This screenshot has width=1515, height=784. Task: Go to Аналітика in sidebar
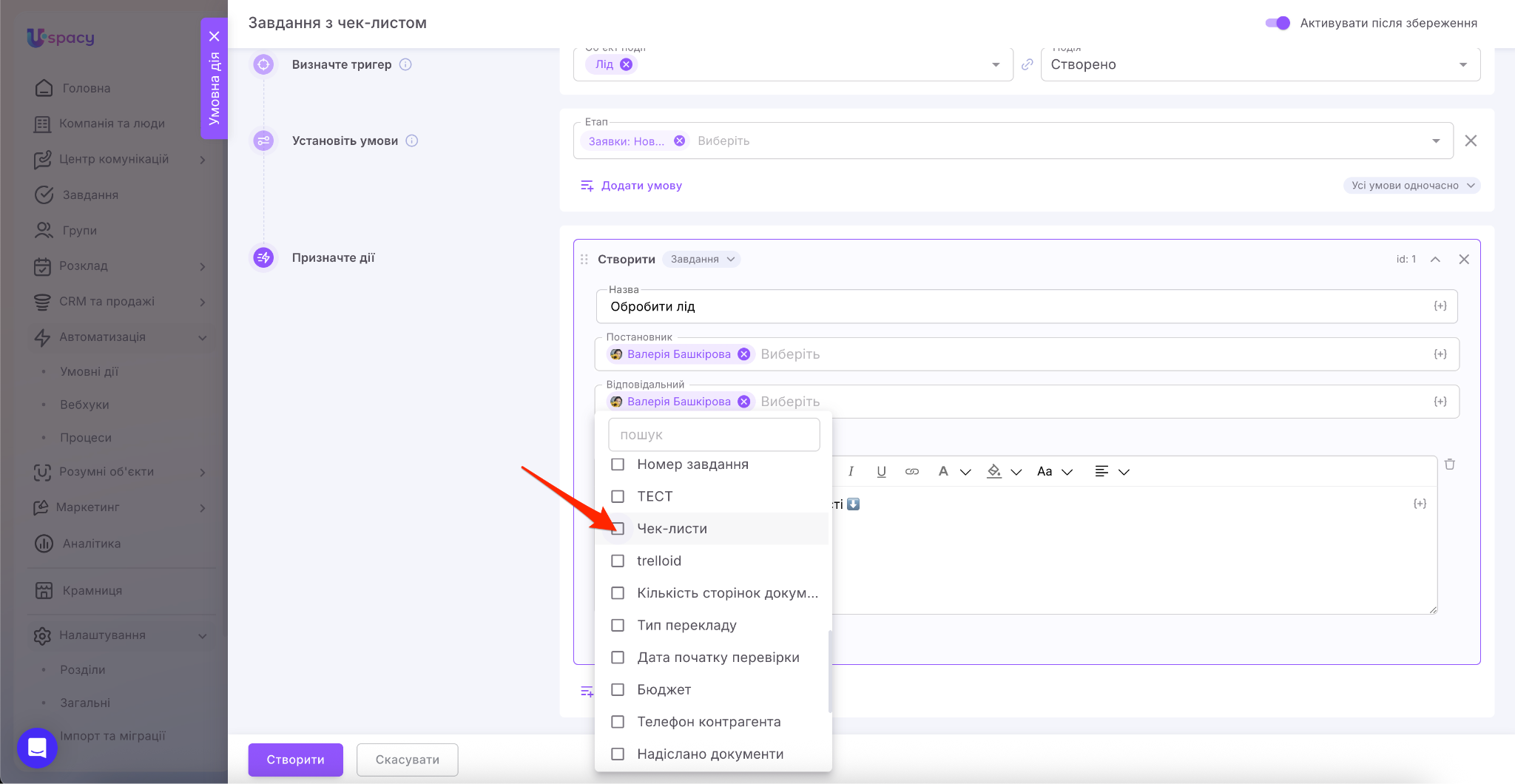91,544
